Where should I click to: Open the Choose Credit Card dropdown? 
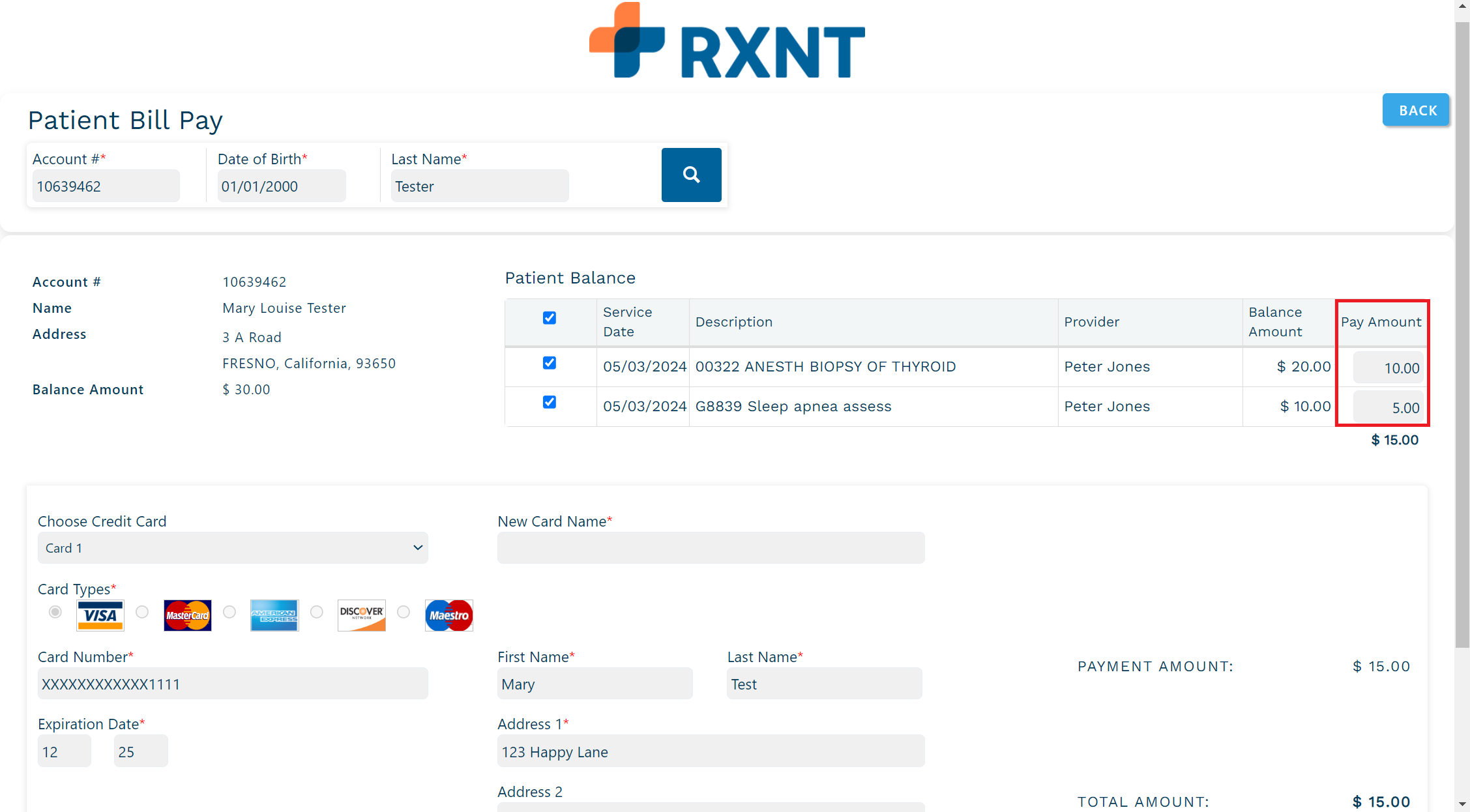[233, 548]
